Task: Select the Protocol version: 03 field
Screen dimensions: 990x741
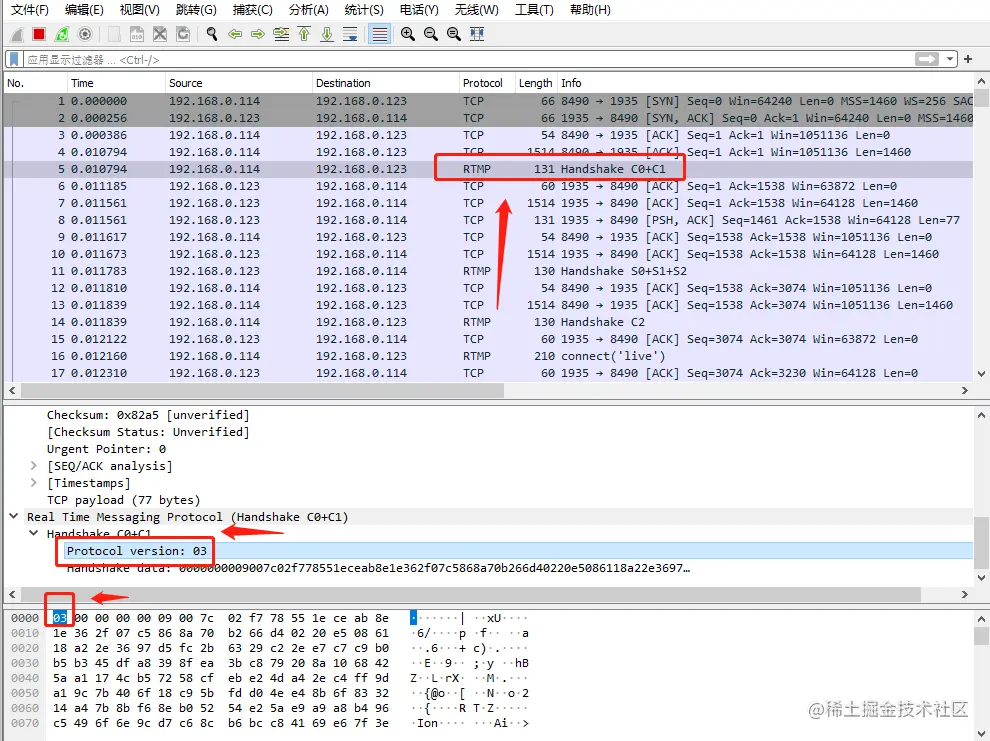Action: tap(137, 551)
